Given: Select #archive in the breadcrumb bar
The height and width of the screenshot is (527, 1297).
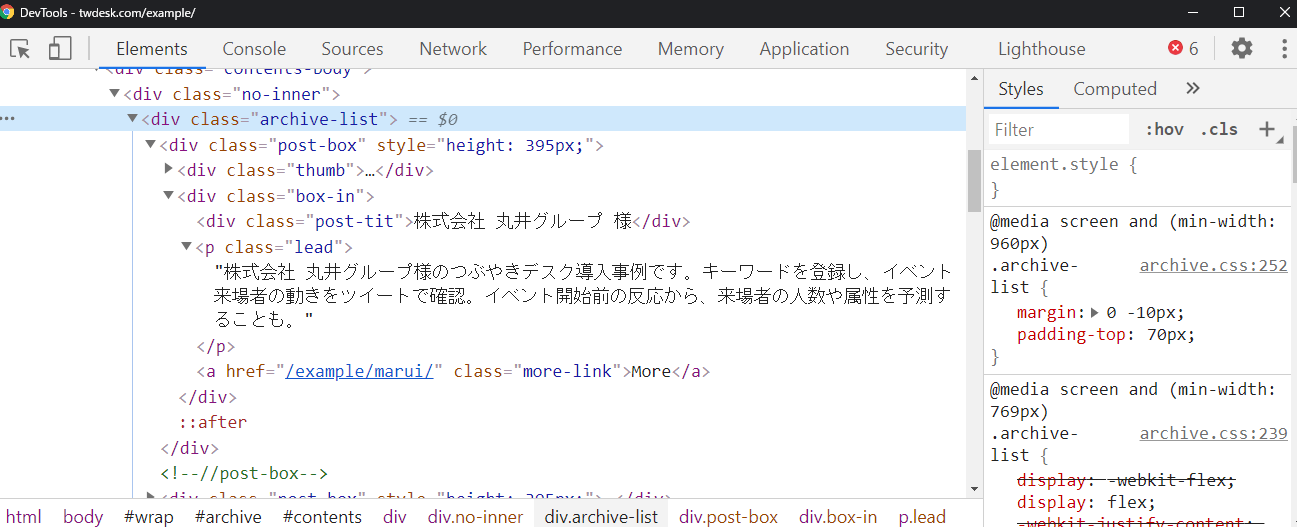Looking at the screenshot, I should point(228,516).
